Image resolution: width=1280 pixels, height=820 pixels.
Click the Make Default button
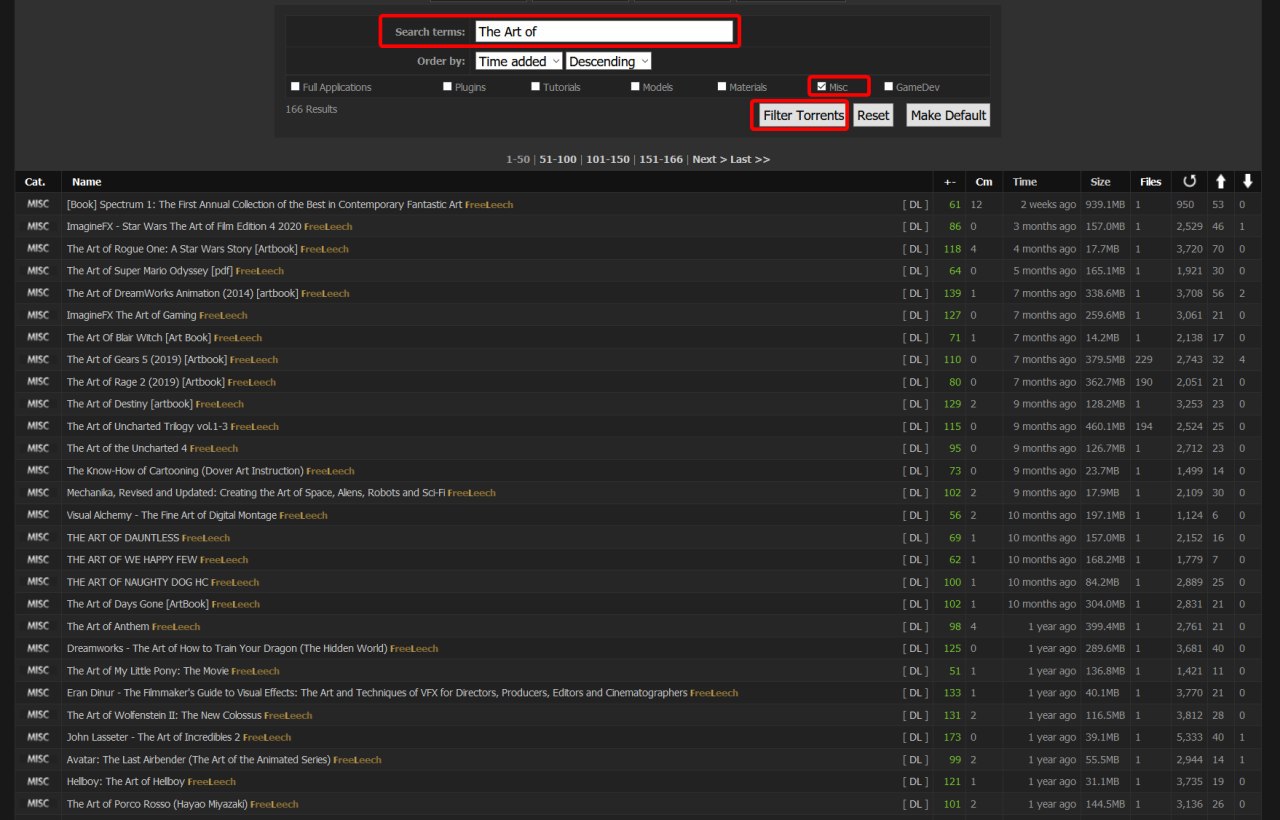[948, 115]
